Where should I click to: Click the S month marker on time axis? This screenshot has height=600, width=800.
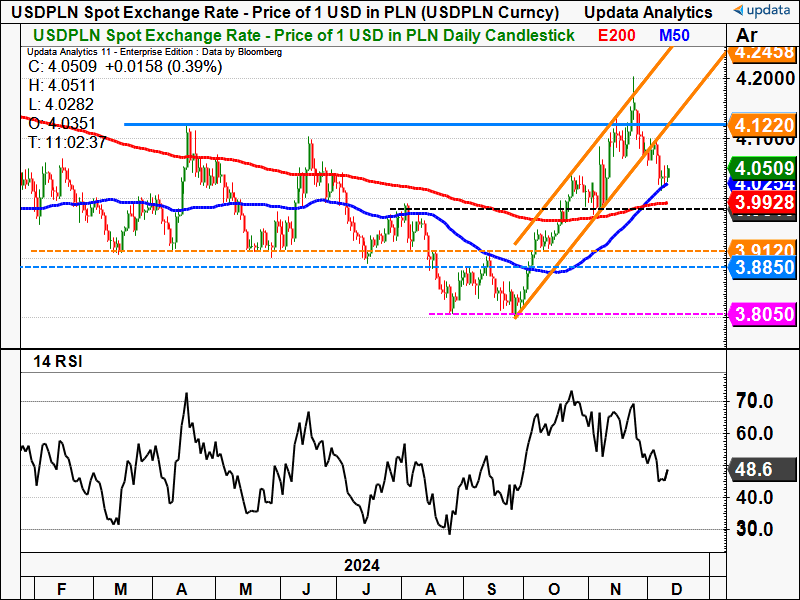tap(491, 589)
